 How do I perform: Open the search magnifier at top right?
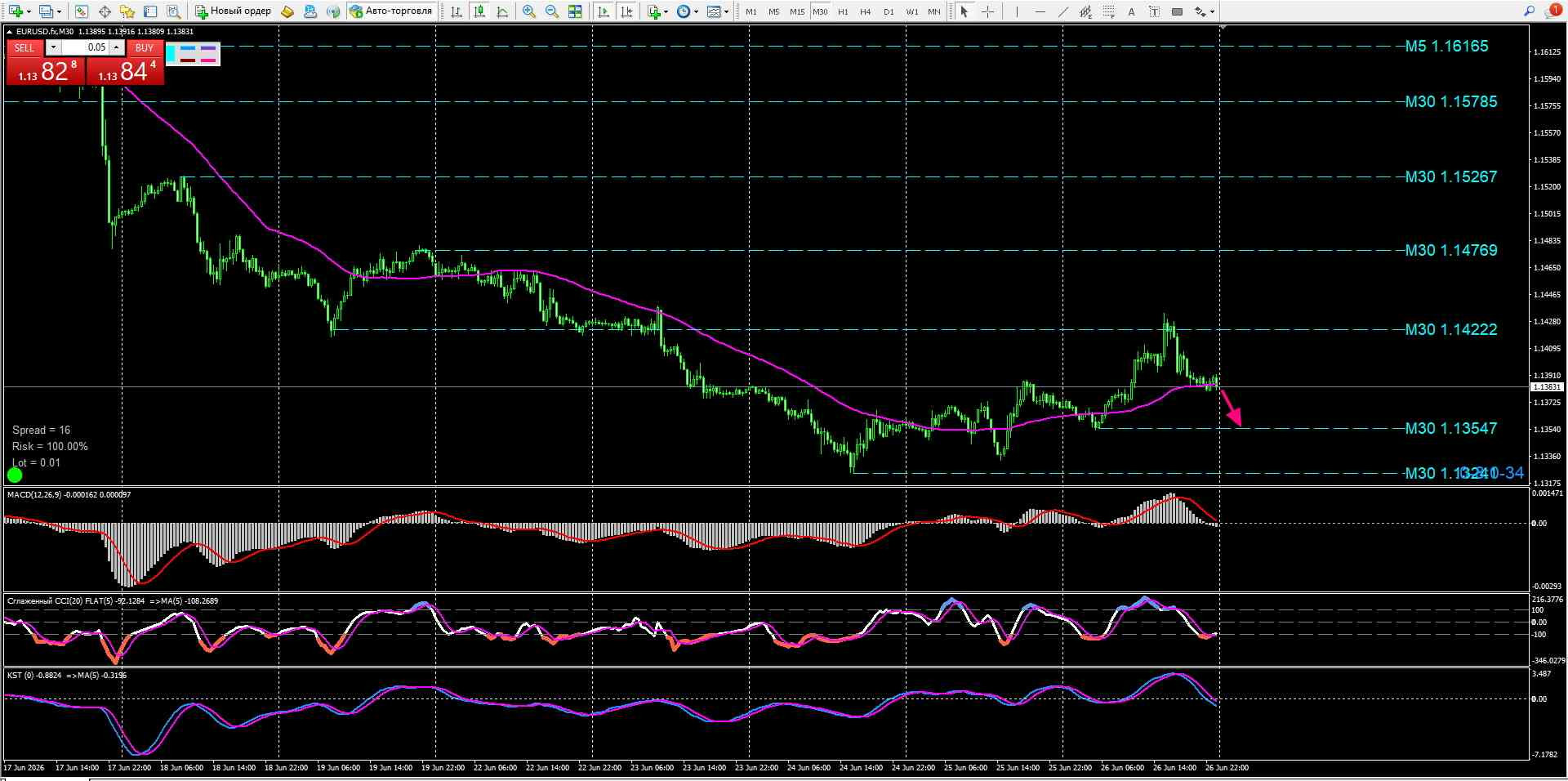click(1529, 11)
